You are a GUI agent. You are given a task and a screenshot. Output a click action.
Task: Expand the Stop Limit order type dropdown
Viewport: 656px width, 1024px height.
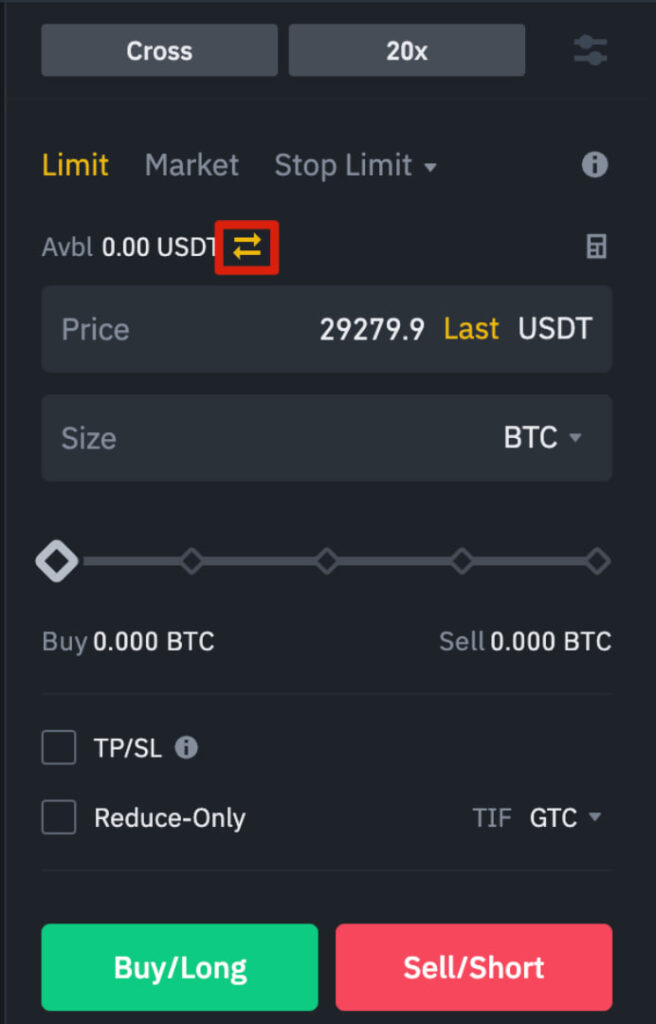tap(356, 165)
